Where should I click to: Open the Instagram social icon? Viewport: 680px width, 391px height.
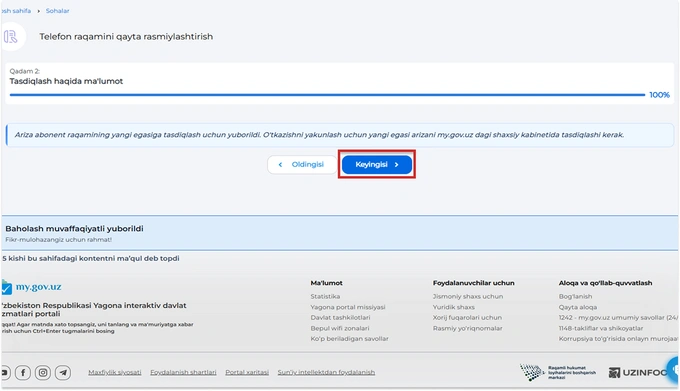click(x=43, y=372)
